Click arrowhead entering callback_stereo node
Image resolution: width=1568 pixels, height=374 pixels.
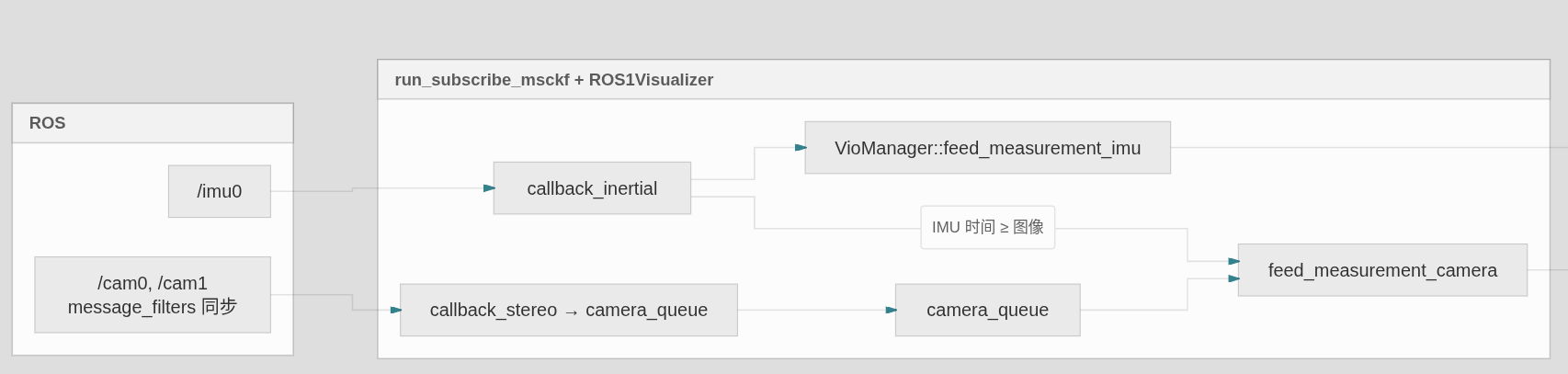click(396, 310)
